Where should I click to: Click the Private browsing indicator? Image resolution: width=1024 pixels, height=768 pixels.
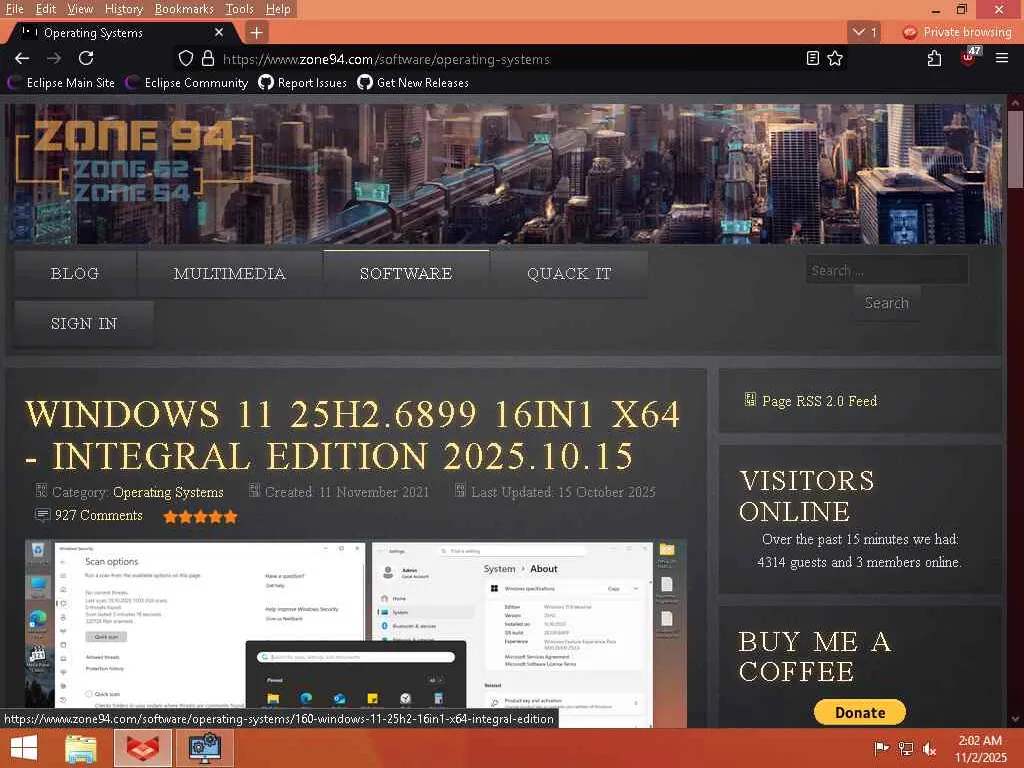pos(957,32)
